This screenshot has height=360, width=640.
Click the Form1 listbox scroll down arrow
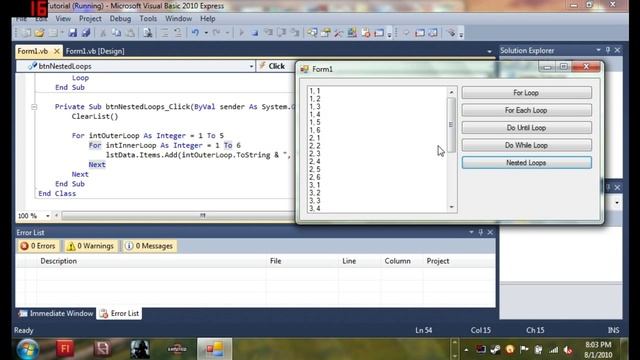451,207
